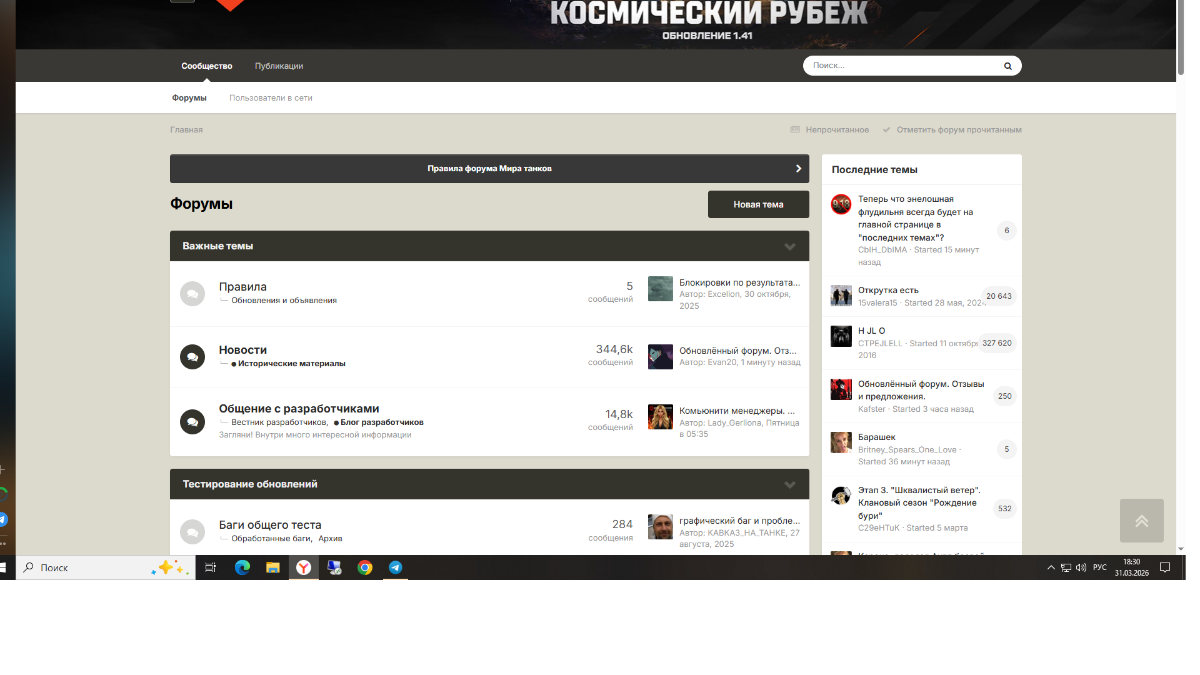Switch to the Сообщество tab
The image size is (1200, 675).
point(207,66)
